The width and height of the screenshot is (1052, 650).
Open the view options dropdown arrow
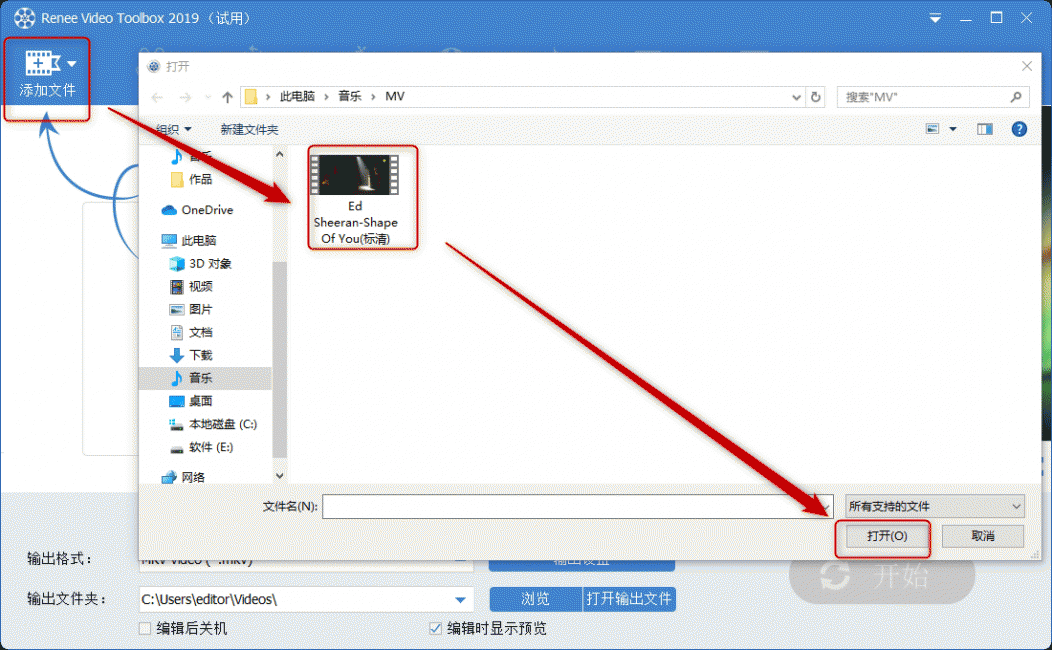coord(953,129)
